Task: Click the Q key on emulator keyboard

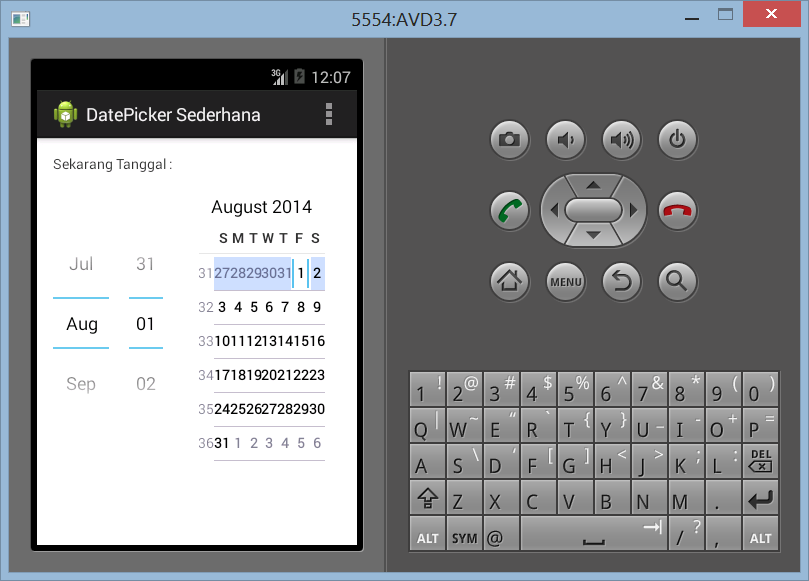Action: pos(427,425)
